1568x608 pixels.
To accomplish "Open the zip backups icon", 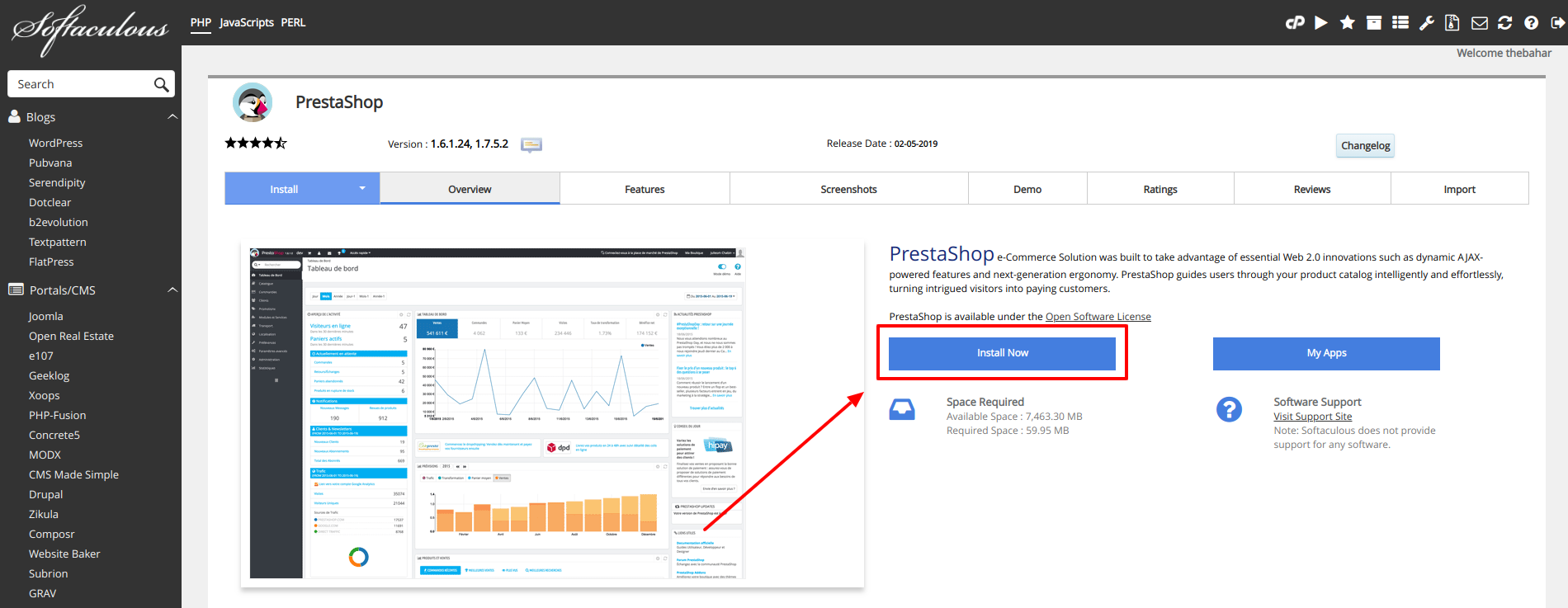I will [1452, 23].
